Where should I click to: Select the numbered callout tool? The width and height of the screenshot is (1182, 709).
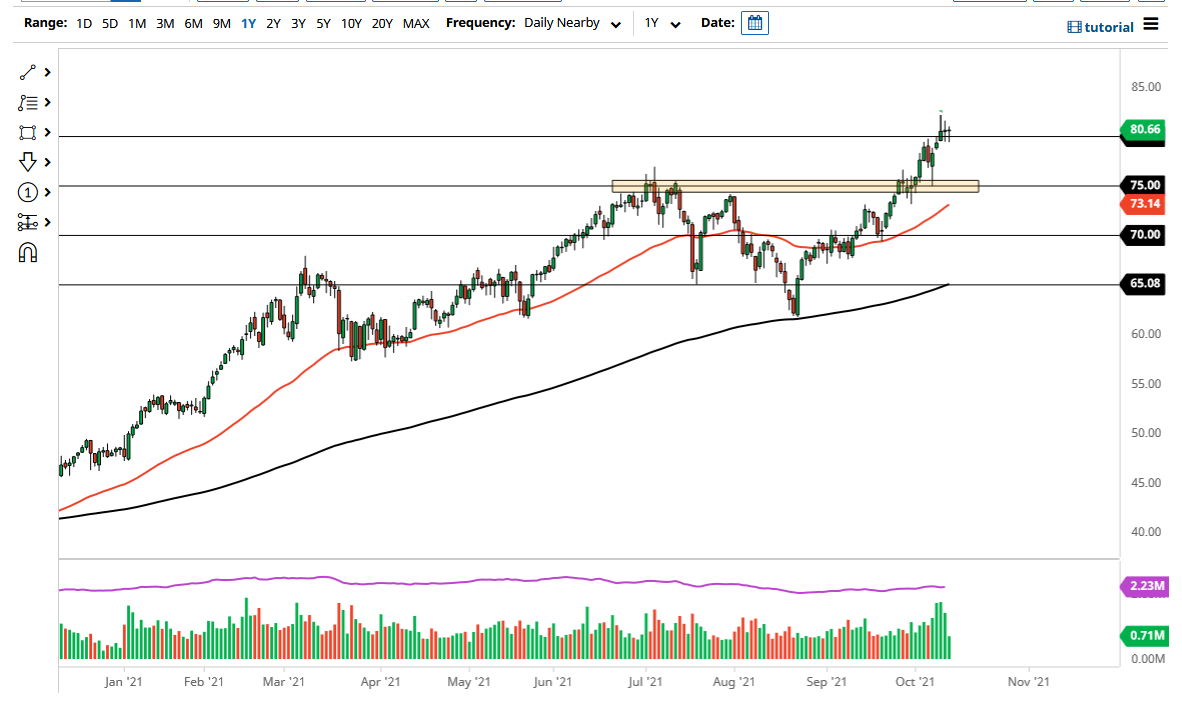point(27,192)
